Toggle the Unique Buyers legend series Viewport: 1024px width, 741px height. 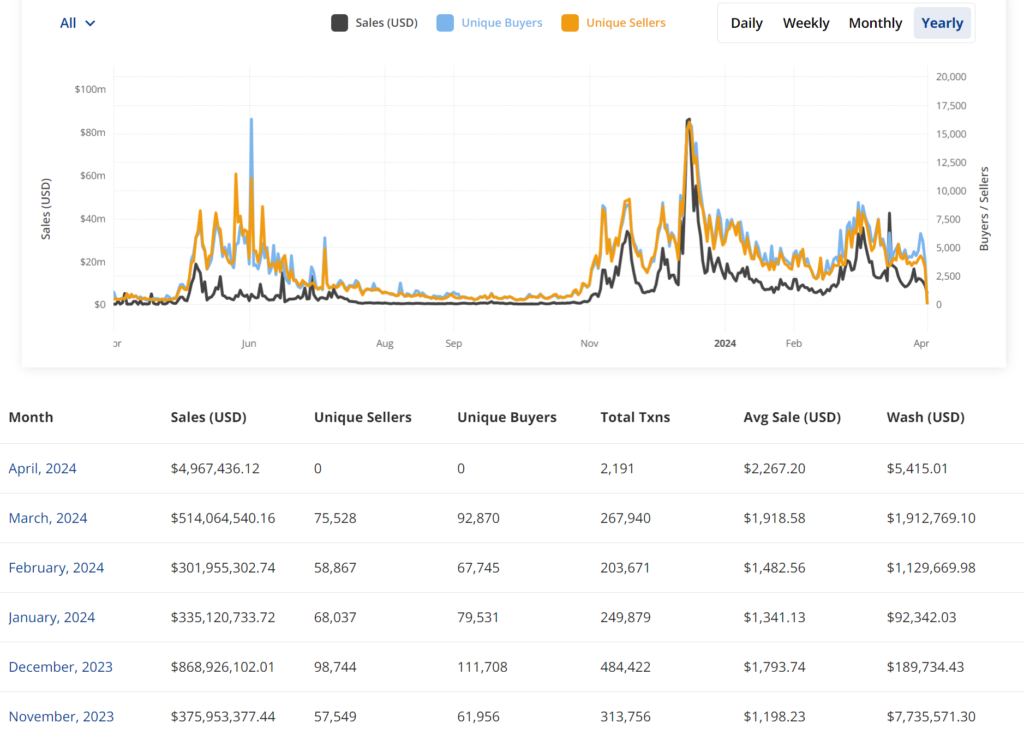coord(489,23)
